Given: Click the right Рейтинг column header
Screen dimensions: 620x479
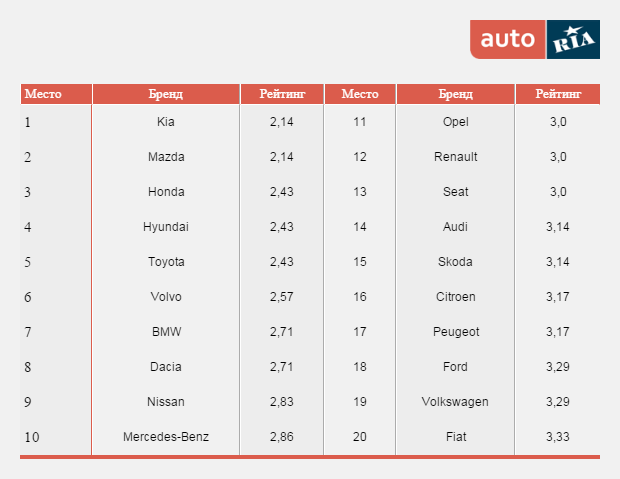Looking at the screenshot, I should tap(557, 94).
